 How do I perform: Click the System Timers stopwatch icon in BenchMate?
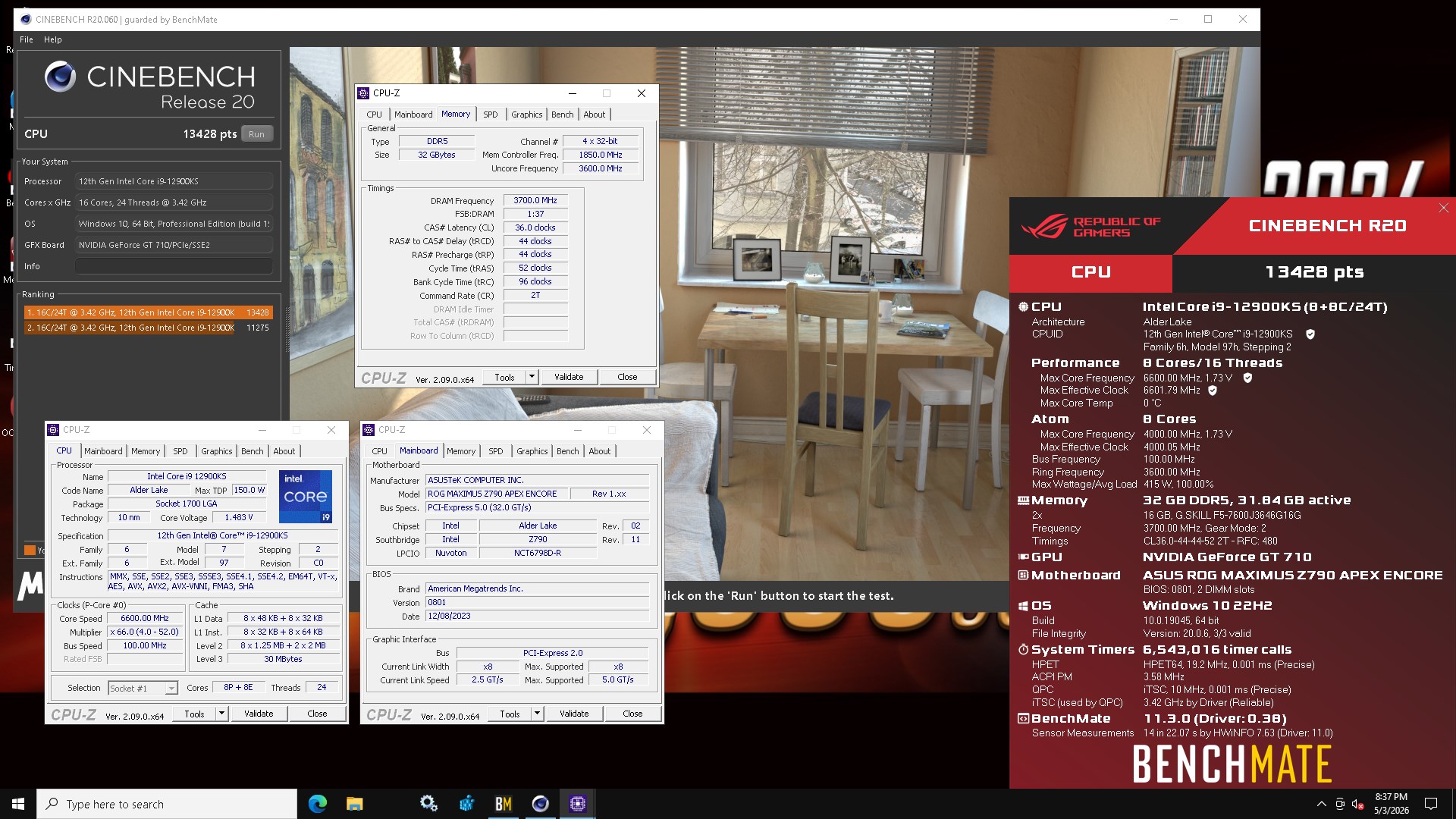click(x=1023, y=650)
